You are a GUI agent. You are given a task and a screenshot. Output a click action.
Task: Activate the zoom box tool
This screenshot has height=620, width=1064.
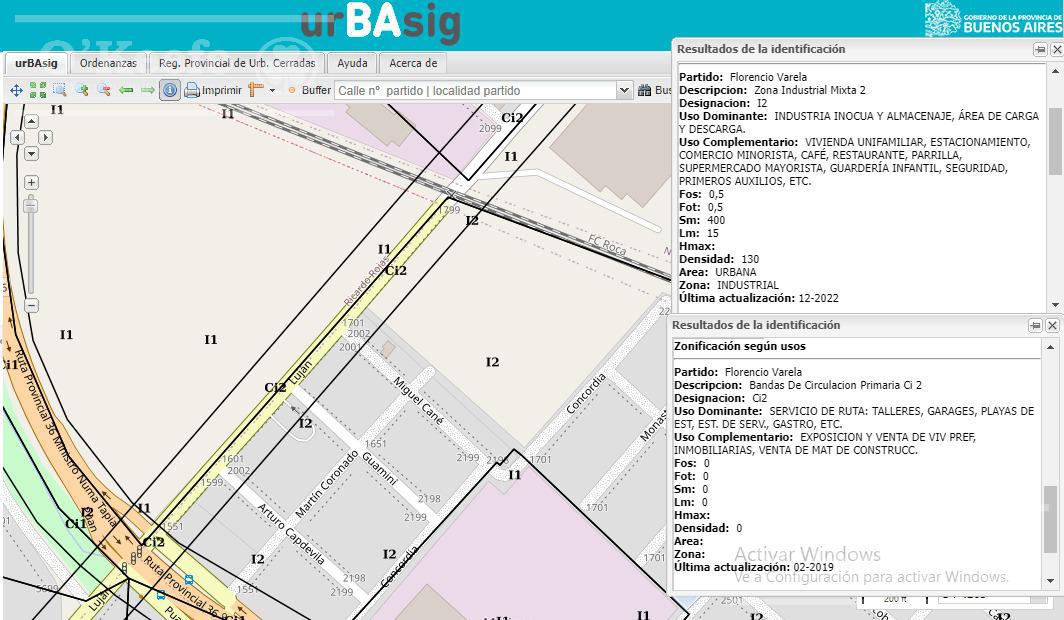click(60, 90)
